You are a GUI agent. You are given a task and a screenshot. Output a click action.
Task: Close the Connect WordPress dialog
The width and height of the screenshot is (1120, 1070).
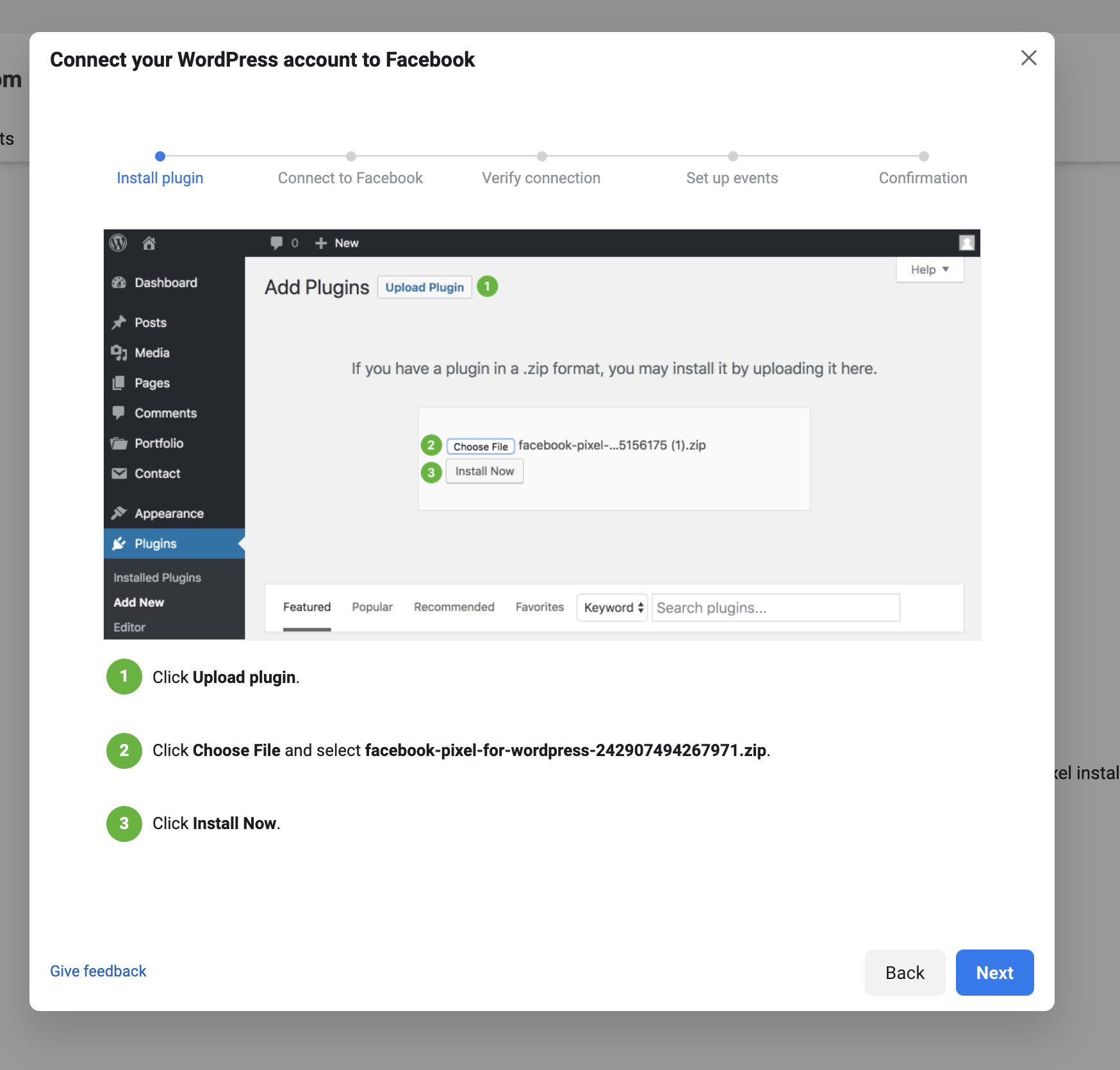coord(1028,58)
